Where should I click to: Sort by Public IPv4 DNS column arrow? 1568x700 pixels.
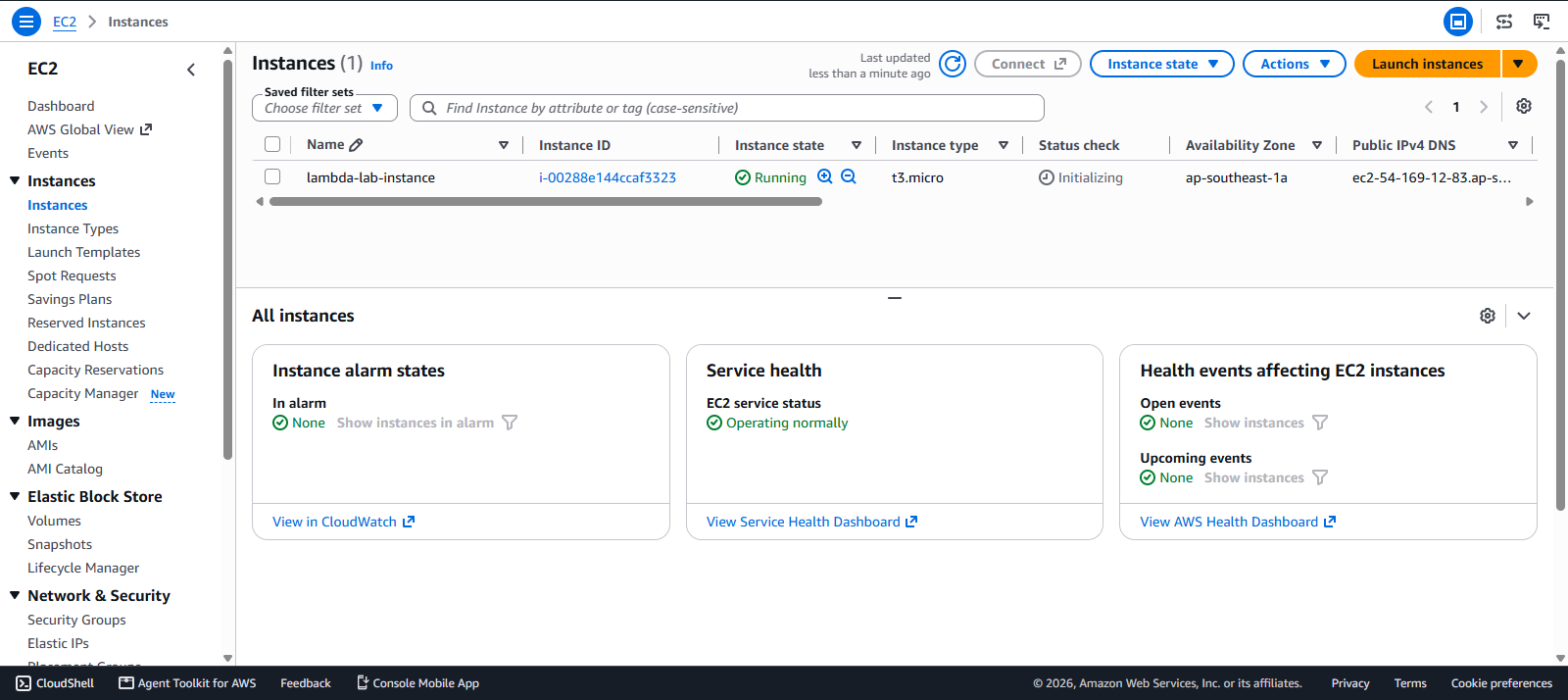(x=1513, y=145)
